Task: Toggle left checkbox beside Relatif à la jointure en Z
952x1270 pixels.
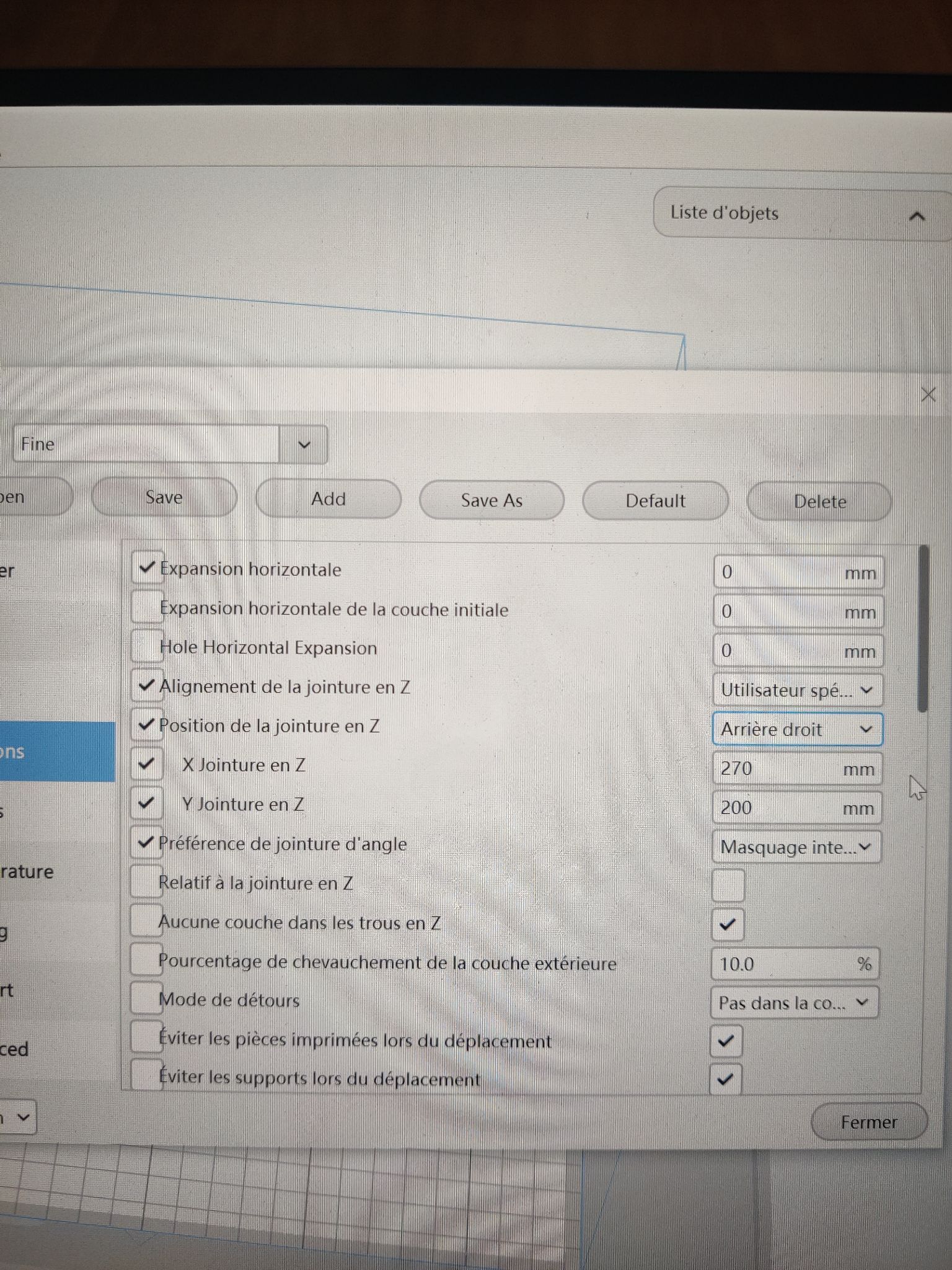Action: pos(146,882)
